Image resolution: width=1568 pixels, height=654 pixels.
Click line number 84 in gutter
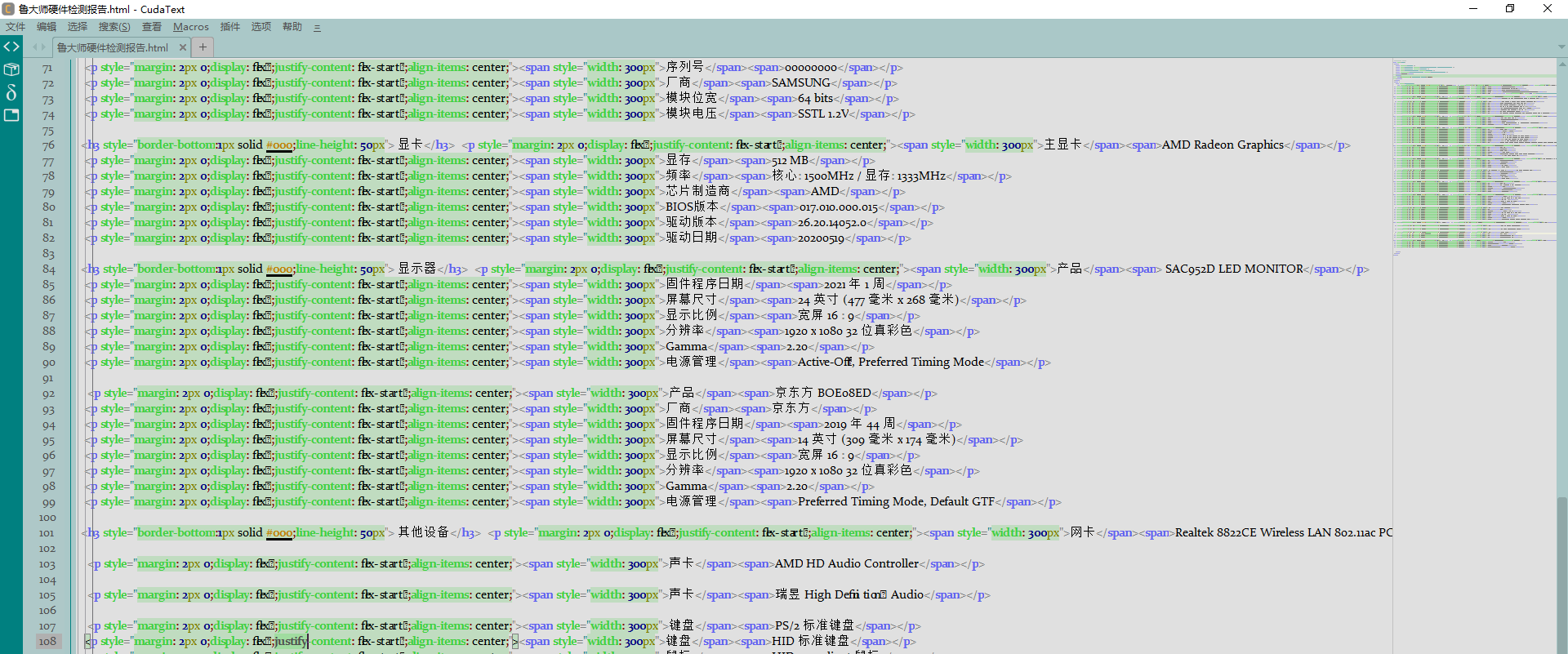[49, 269]
